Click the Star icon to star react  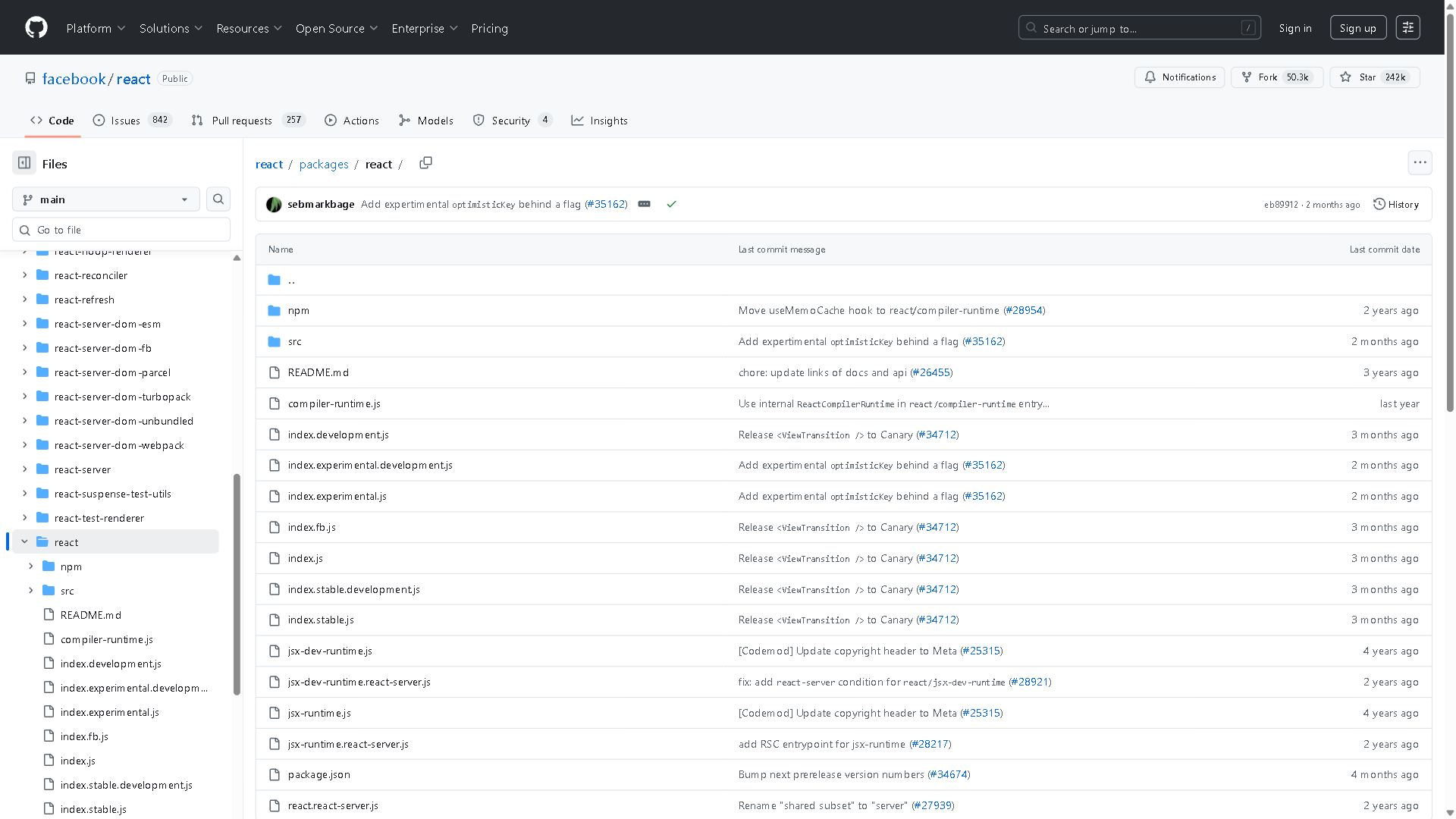(x=1345, y=77)
